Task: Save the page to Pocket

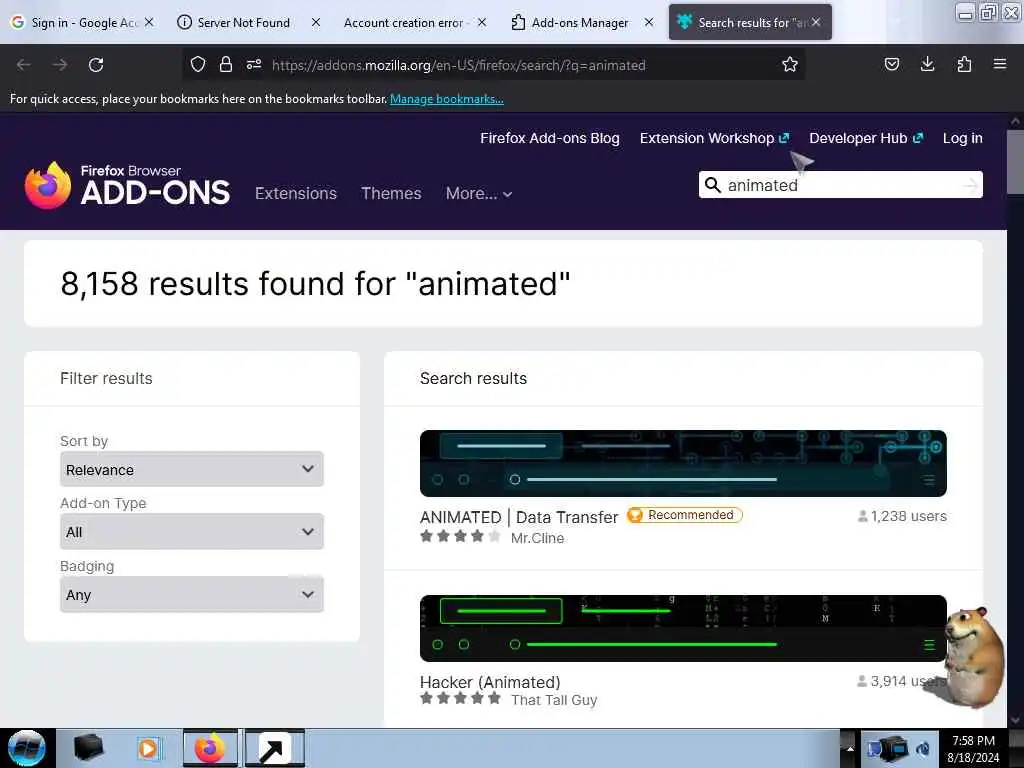Action: [x=891, y=64]
